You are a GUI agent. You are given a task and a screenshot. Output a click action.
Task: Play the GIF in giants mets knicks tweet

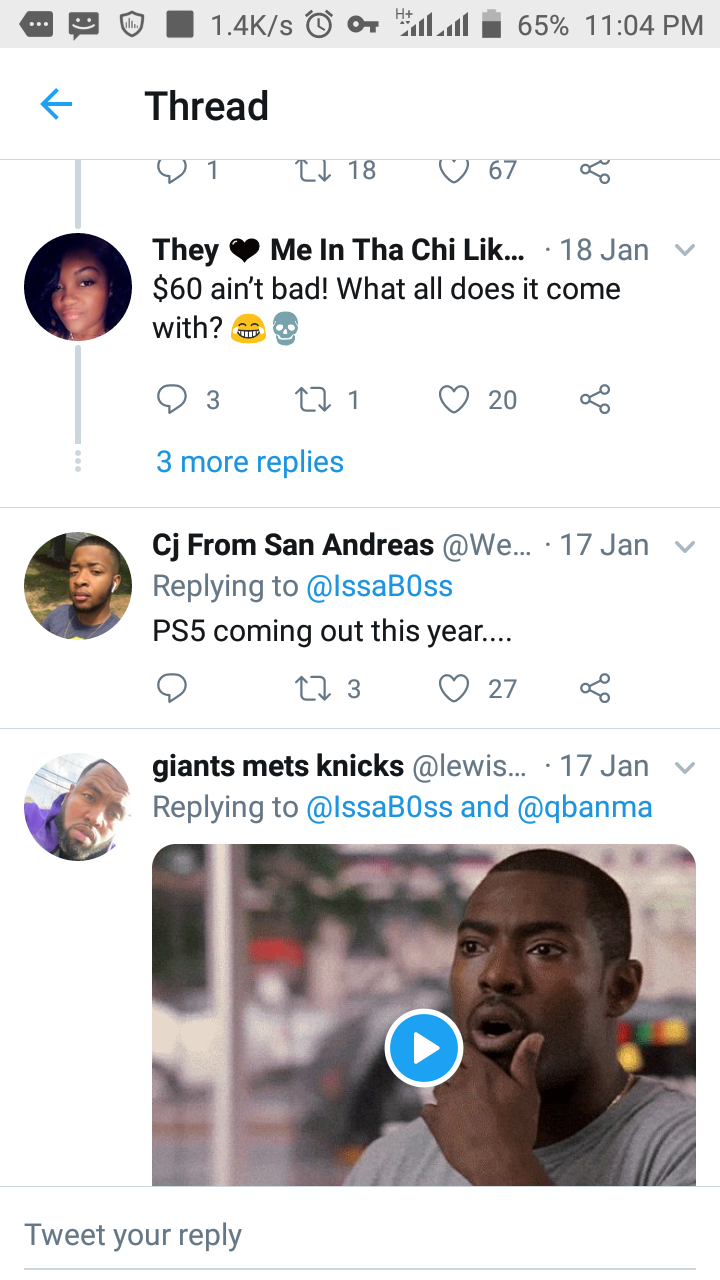pyautogui.click(x=424, y=1048)
